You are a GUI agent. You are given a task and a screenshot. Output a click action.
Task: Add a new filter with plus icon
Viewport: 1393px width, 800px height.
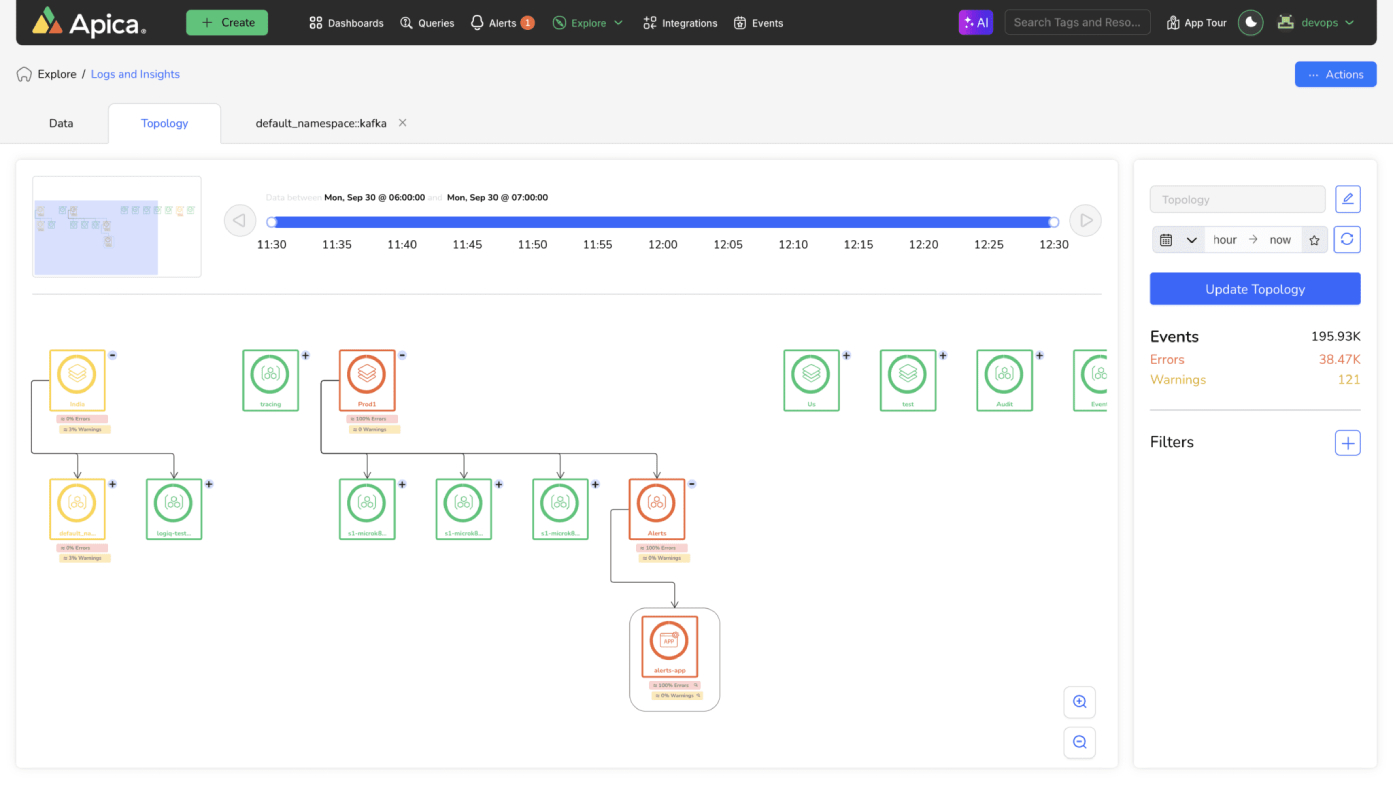pos(1347,442)
